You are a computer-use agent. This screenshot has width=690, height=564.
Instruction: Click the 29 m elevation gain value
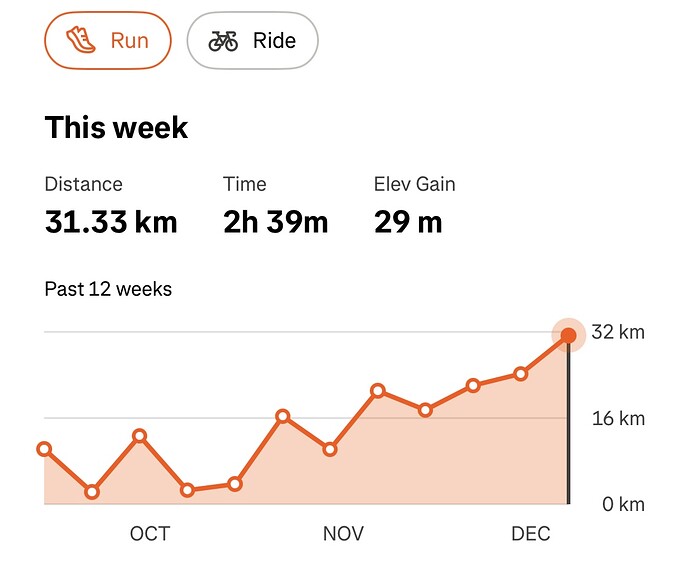[408, 221]
